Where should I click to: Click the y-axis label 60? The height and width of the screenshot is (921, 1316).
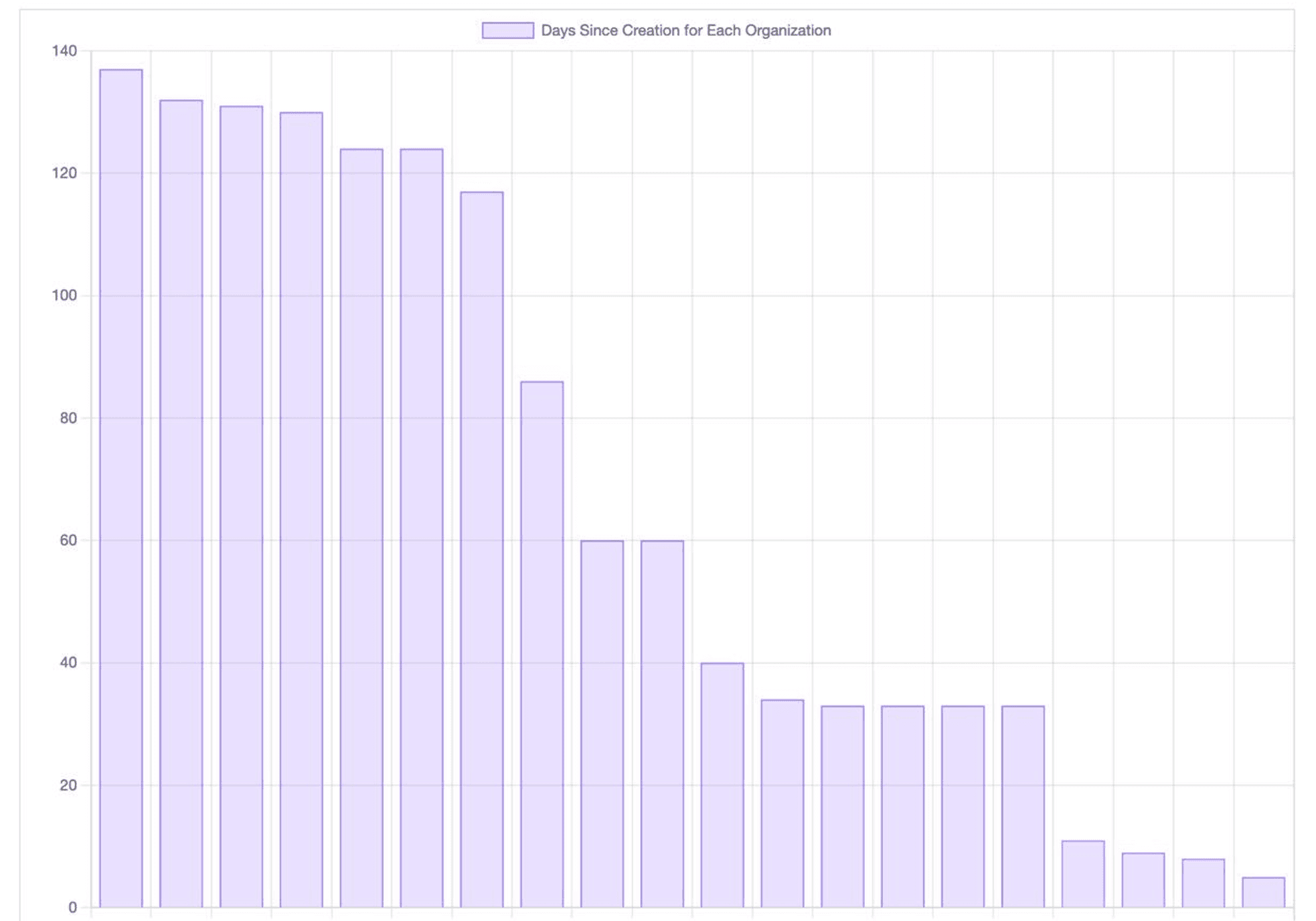click(68, 540)
